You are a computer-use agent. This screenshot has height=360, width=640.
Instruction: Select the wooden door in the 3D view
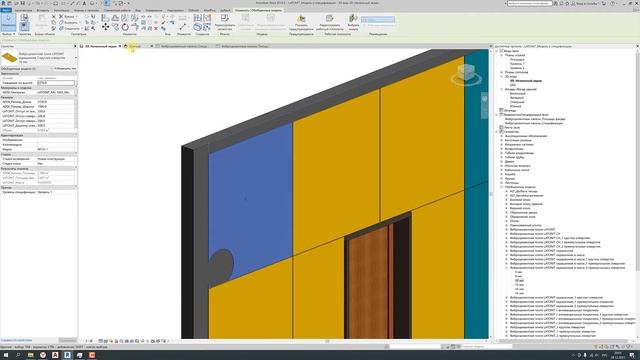[370, 282]
